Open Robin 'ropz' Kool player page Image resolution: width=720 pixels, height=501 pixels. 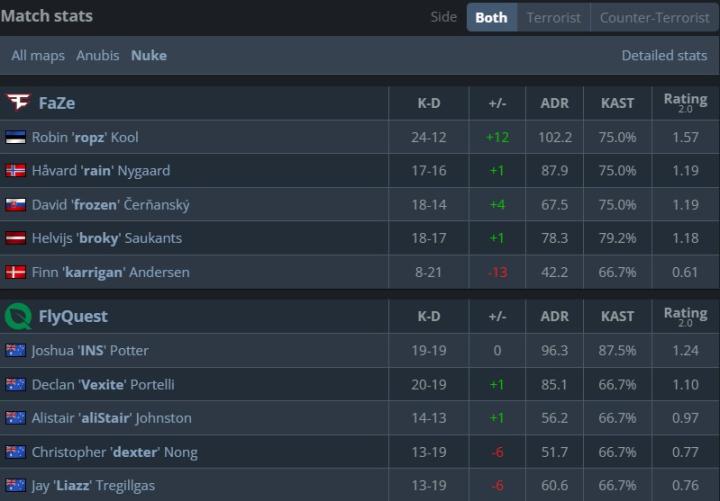85,138
